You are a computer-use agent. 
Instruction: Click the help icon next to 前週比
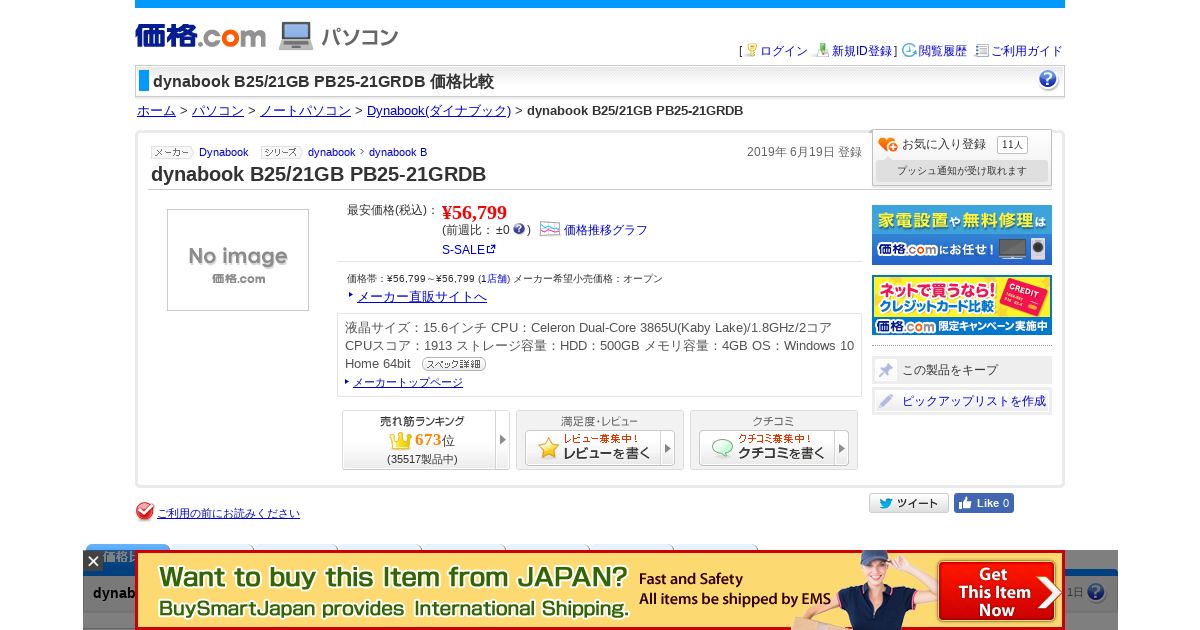click(519, 229)
